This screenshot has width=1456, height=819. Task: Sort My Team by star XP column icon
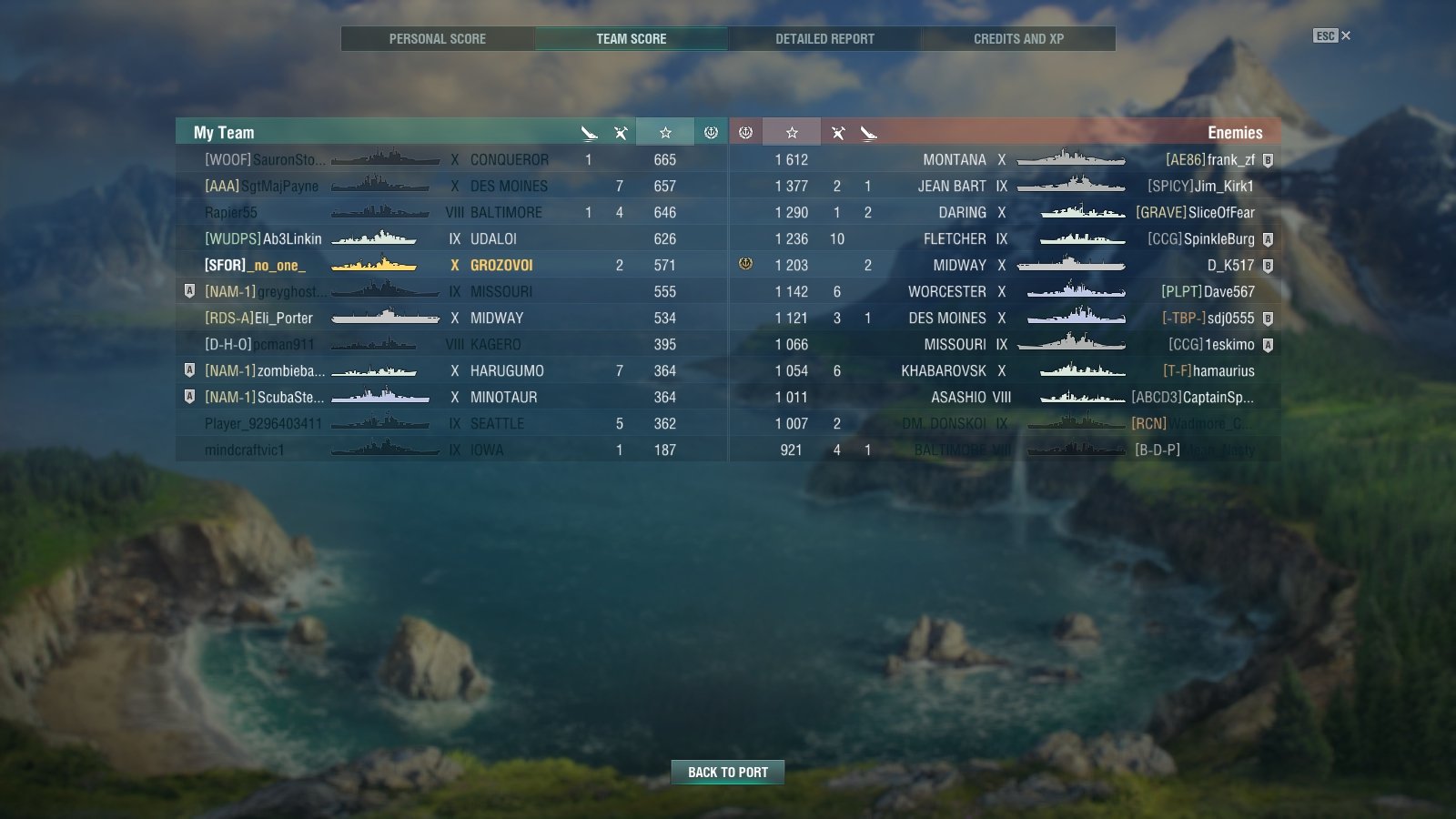pyautogui.click(x=665, y=133)
